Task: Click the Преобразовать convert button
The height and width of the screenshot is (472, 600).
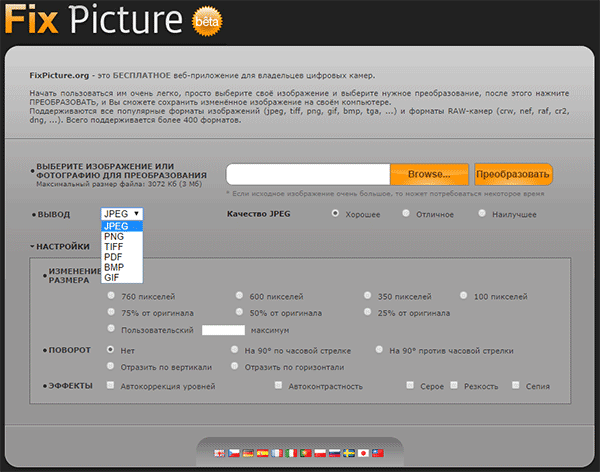Action: point(513,174)
